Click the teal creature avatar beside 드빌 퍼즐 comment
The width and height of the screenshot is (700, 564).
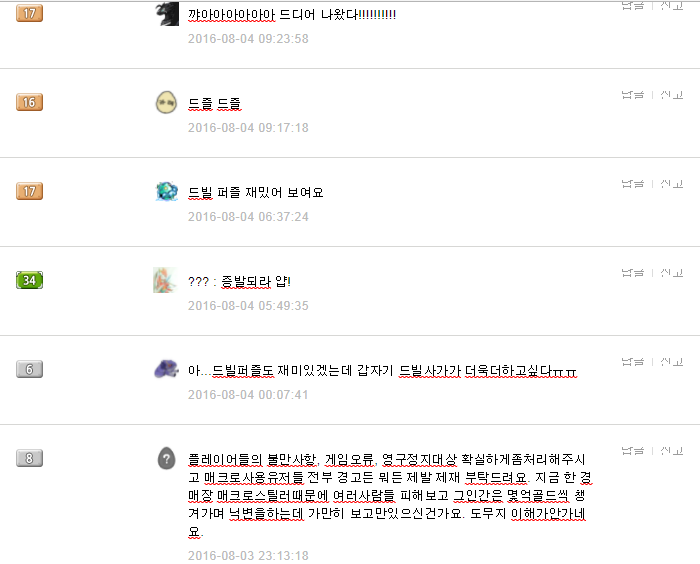[x=167, y=191]
